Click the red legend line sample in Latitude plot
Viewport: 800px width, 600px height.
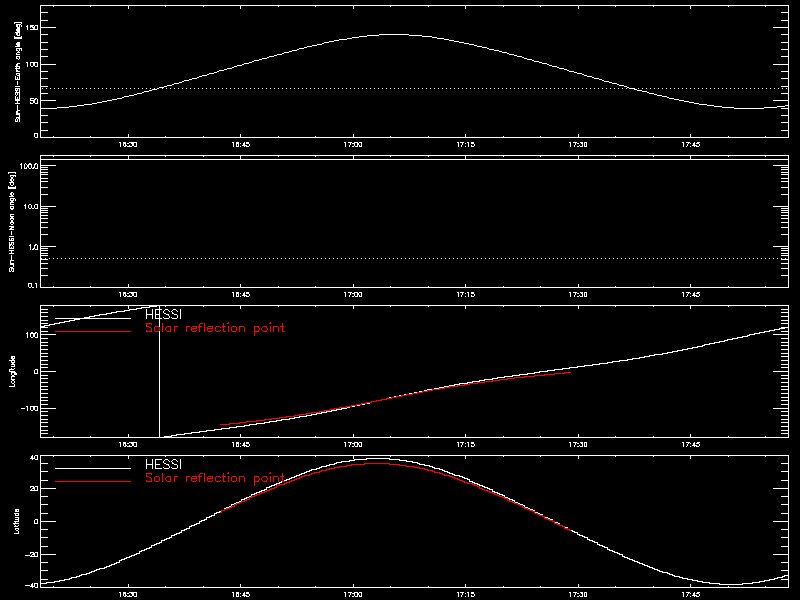[x=93, y=482]
